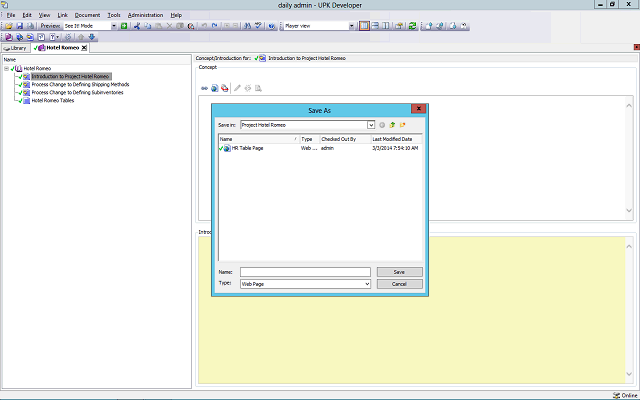Open the help icon dropdown arrow
The width and height of the screenshot is (640, 400).
[x=58, y=37]
